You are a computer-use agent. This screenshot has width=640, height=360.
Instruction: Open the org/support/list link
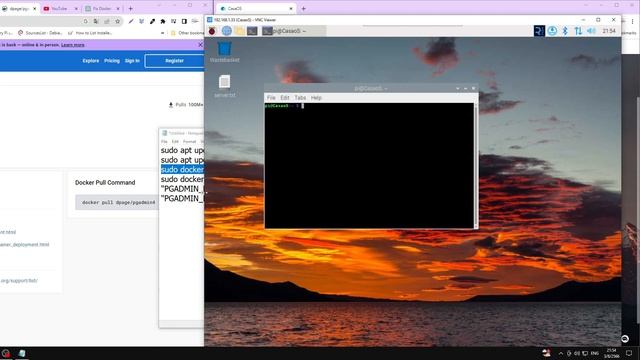point(19,281)
